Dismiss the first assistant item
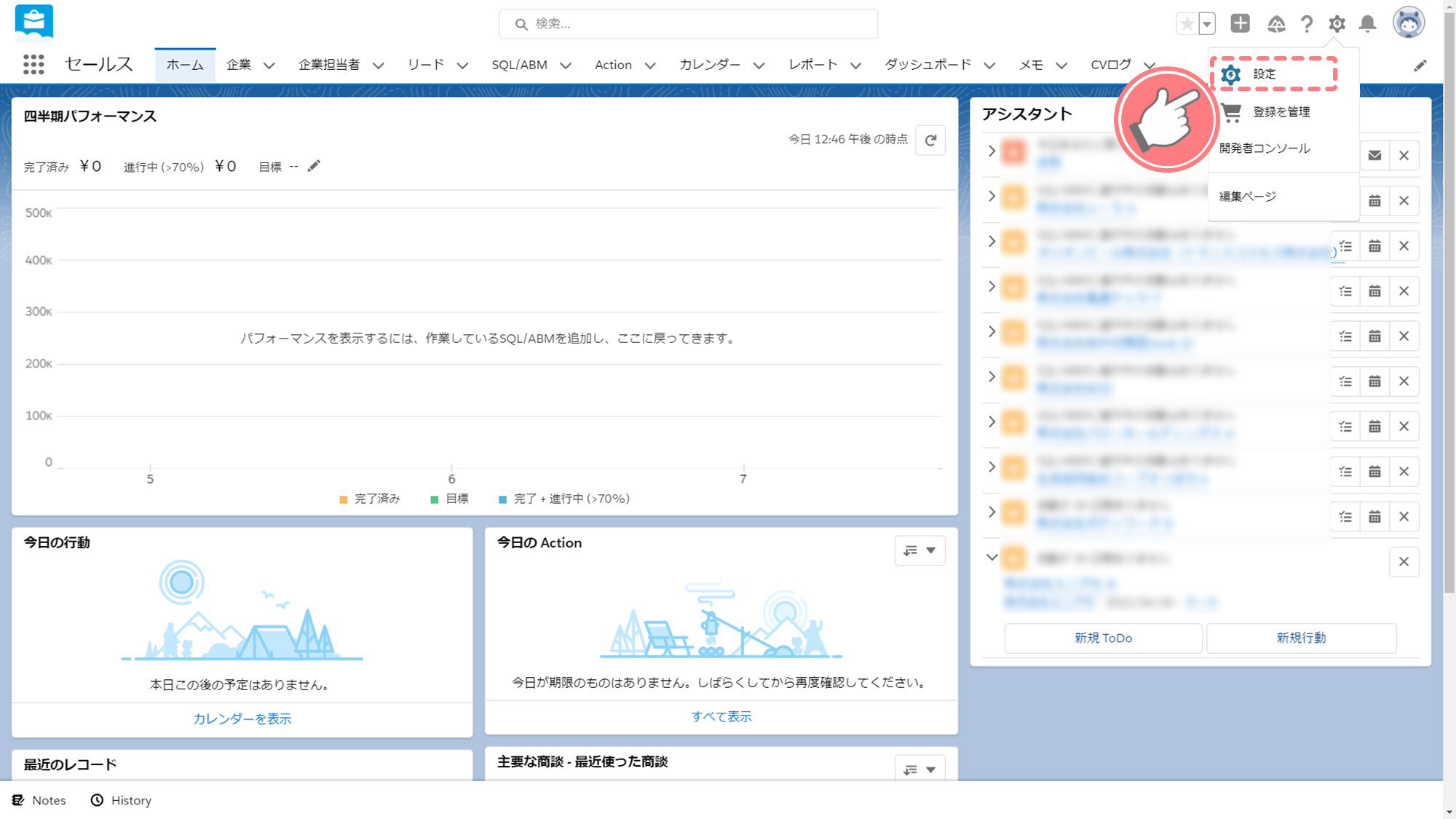The height and width of the screenshot is (819, 1456). click(x=1404, y=156)
